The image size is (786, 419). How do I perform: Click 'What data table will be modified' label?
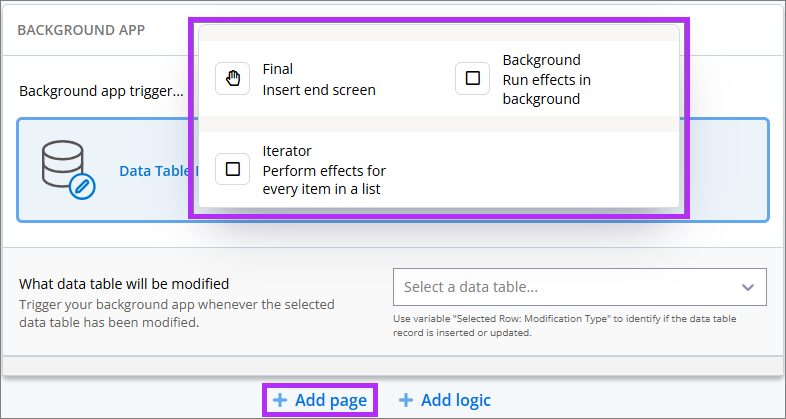[x=124, y=284]
